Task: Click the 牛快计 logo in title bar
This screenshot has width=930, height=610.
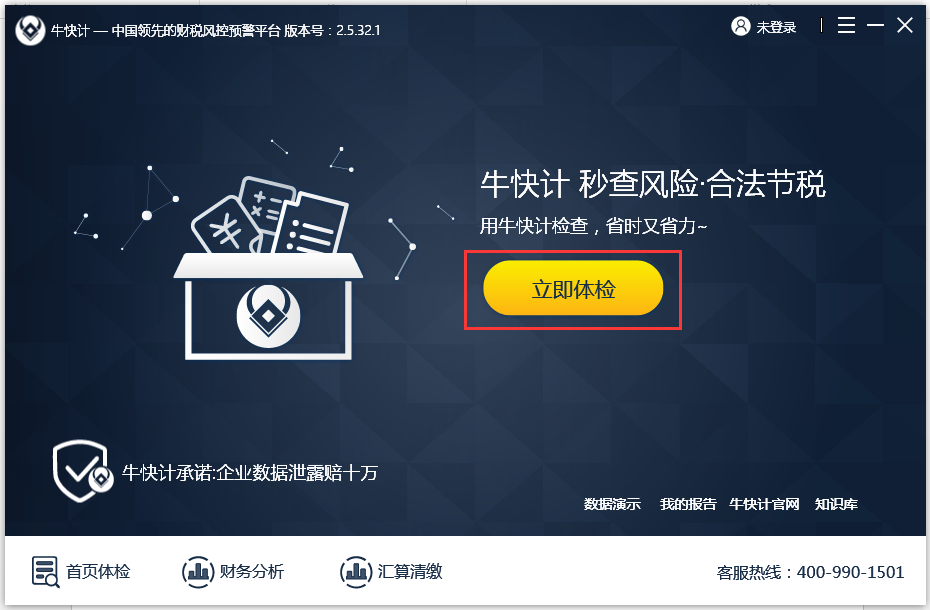Action: pyautogui.click(x=30, y=30)
